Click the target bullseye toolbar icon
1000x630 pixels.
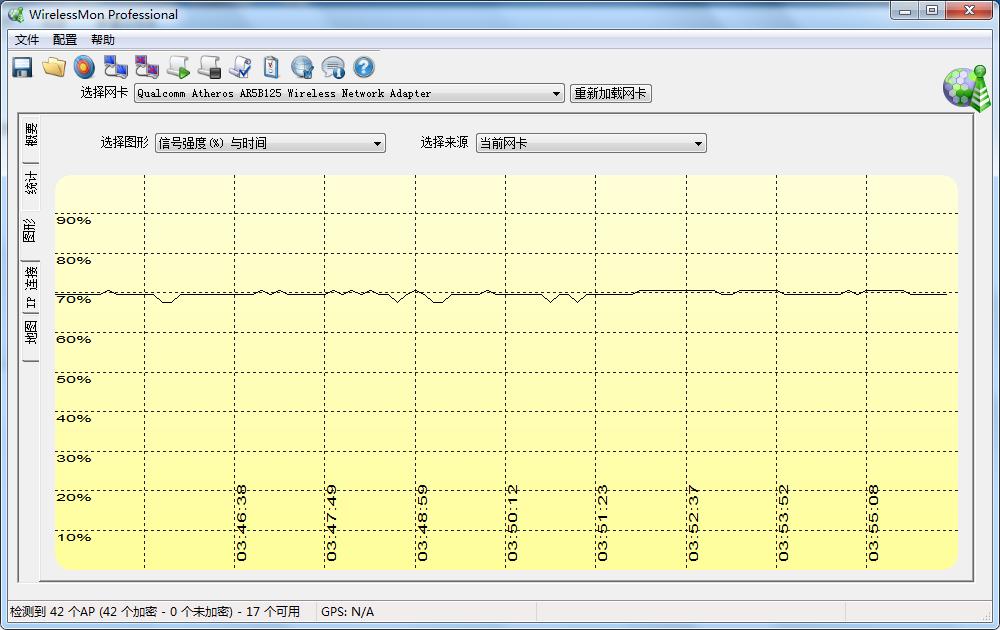coord(84,67)
